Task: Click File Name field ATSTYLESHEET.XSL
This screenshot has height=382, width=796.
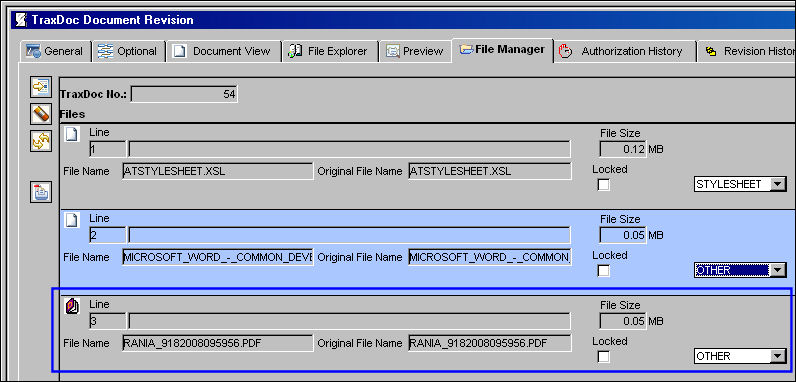Action: tap(218, 171)
